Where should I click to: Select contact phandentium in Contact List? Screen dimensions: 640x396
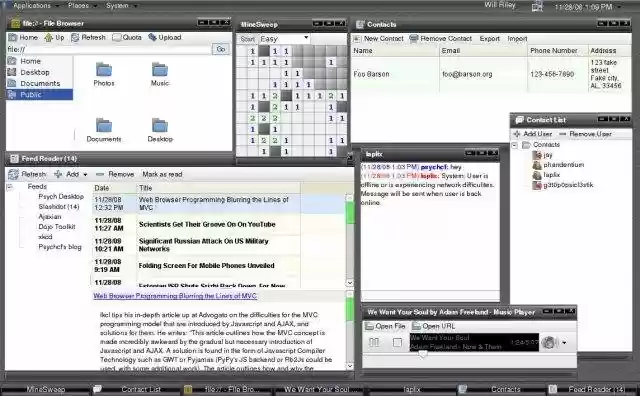click(x=558, y=165)
